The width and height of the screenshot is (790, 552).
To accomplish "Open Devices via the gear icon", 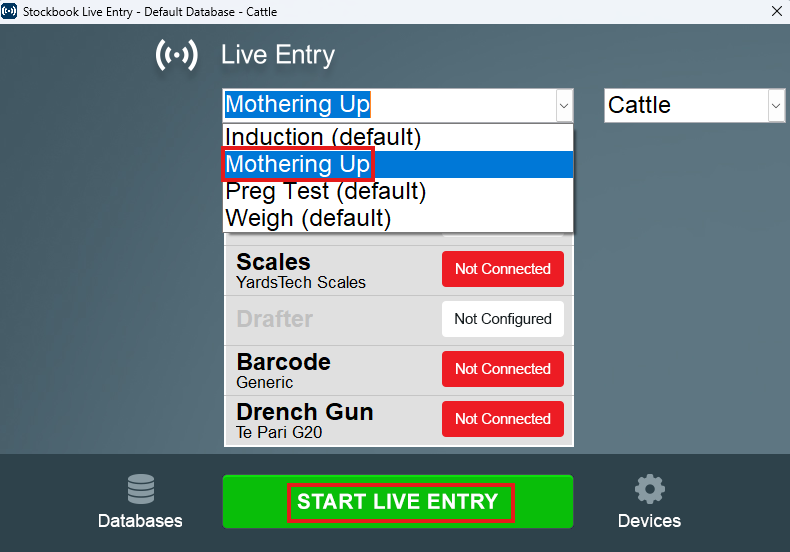I will point(649,489).
